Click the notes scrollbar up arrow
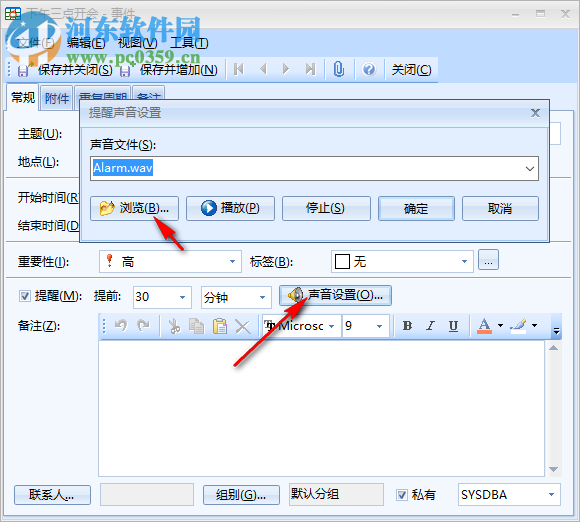This screenshot has height=522, width=580. [553, 348]
